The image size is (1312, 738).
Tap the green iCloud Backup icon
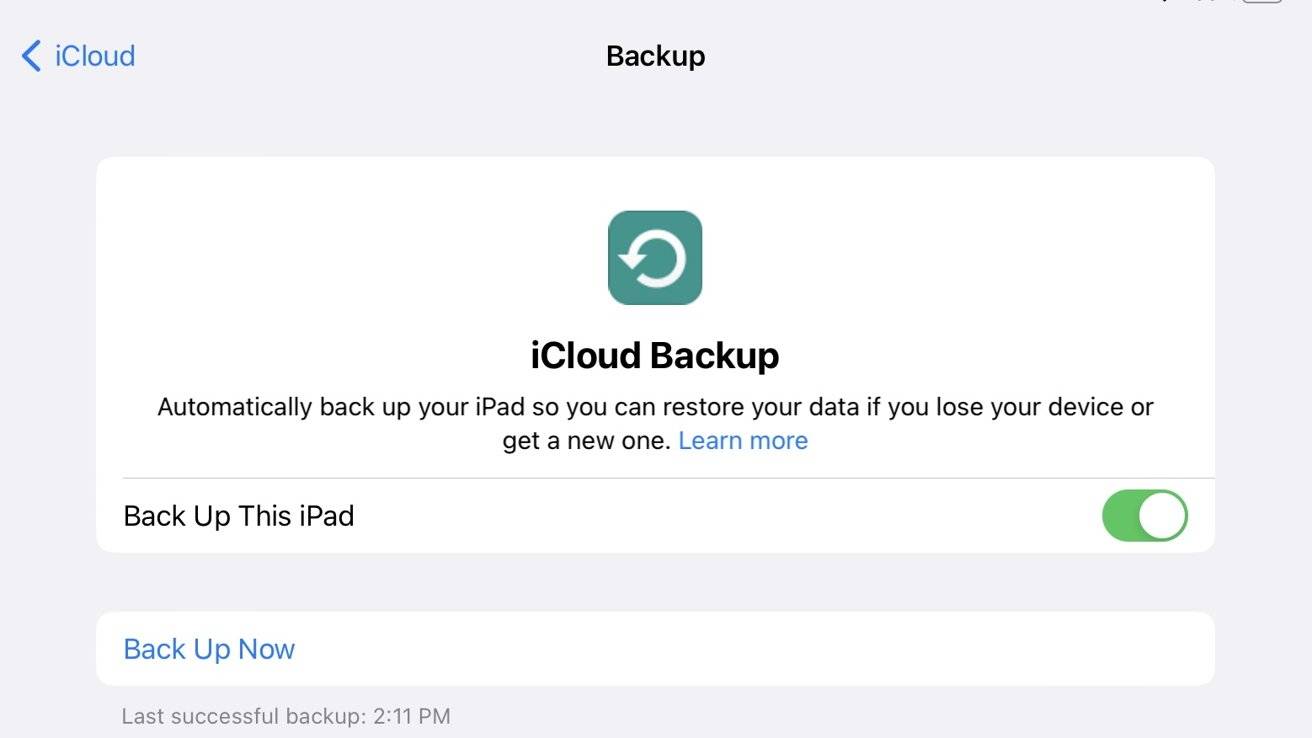[x=655, y=257]
